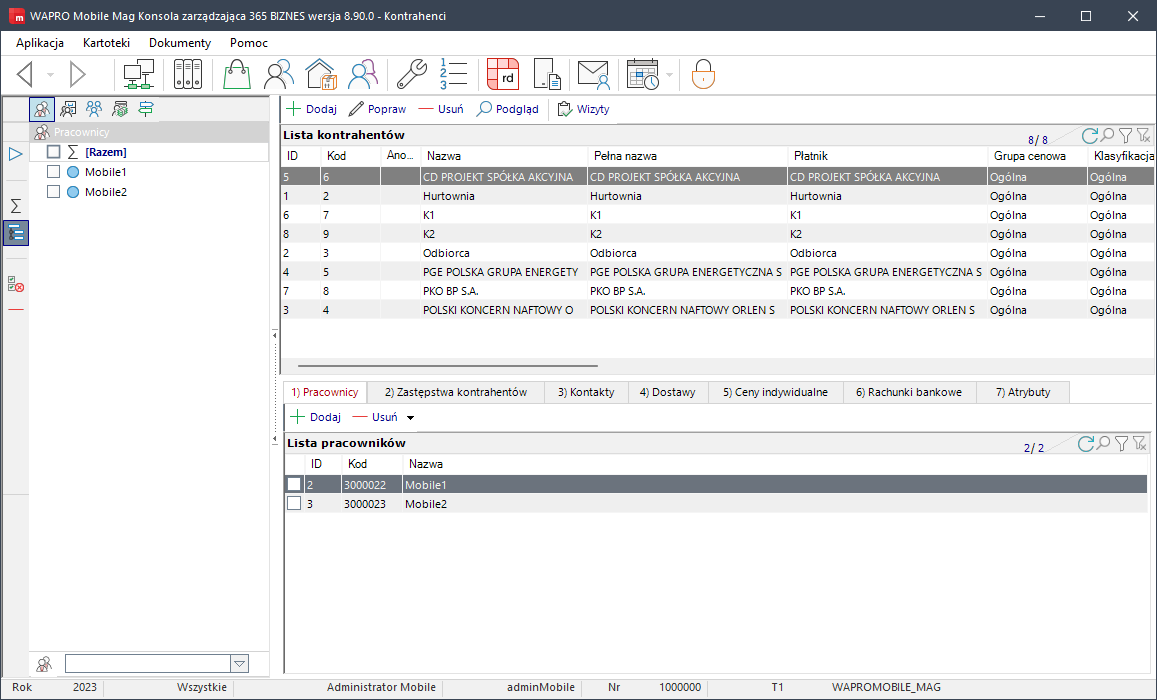Click Dodaj above Lista kontrahentów
1157x700 pixels.
(311, 109)
